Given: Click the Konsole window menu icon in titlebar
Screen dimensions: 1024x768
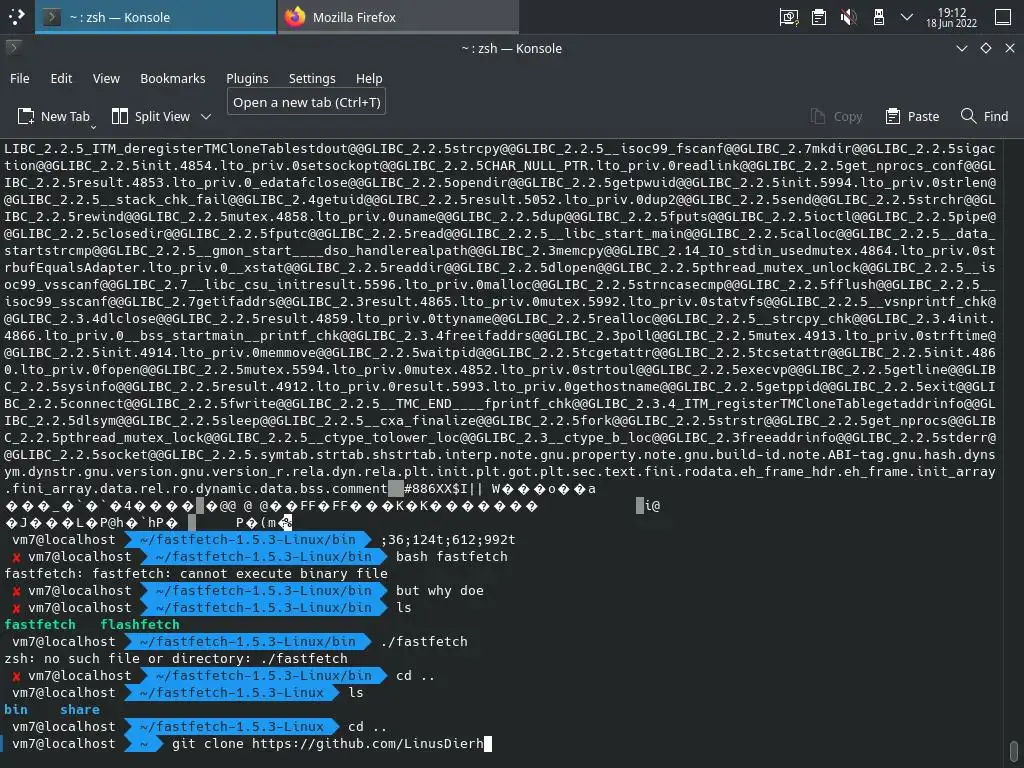Looking at the screenshot, I should tap(14, 48).
